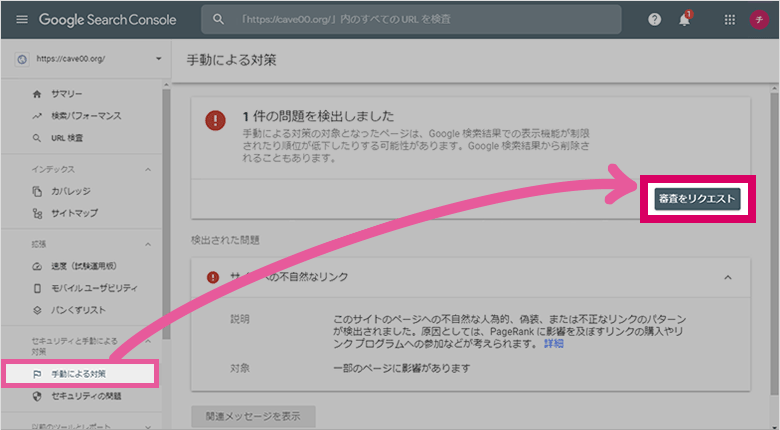Open the user account avatar

click(x=759, y=19)
